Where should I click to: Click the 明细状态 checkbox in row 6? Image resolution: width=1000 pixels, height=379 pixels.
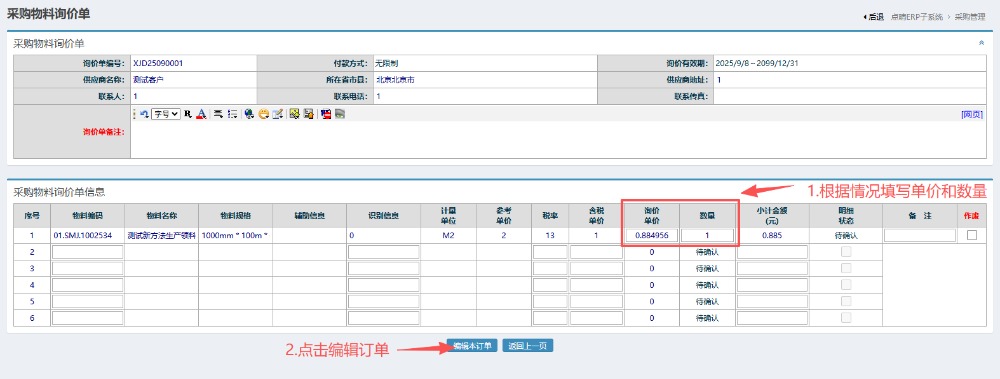pos(846,318)
